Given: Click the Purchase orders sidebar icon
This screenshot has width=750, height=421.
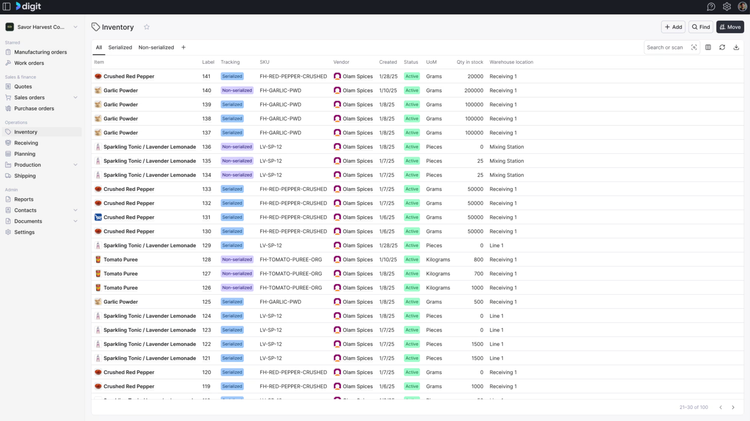Looking at the screenshot, I should (8, 109).
